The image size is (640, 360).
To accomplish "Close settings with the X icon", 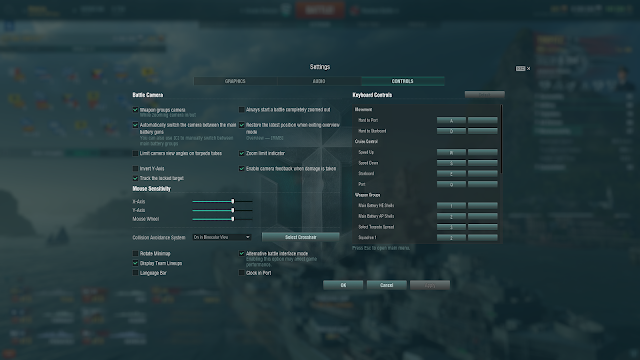I will point(529,69).
